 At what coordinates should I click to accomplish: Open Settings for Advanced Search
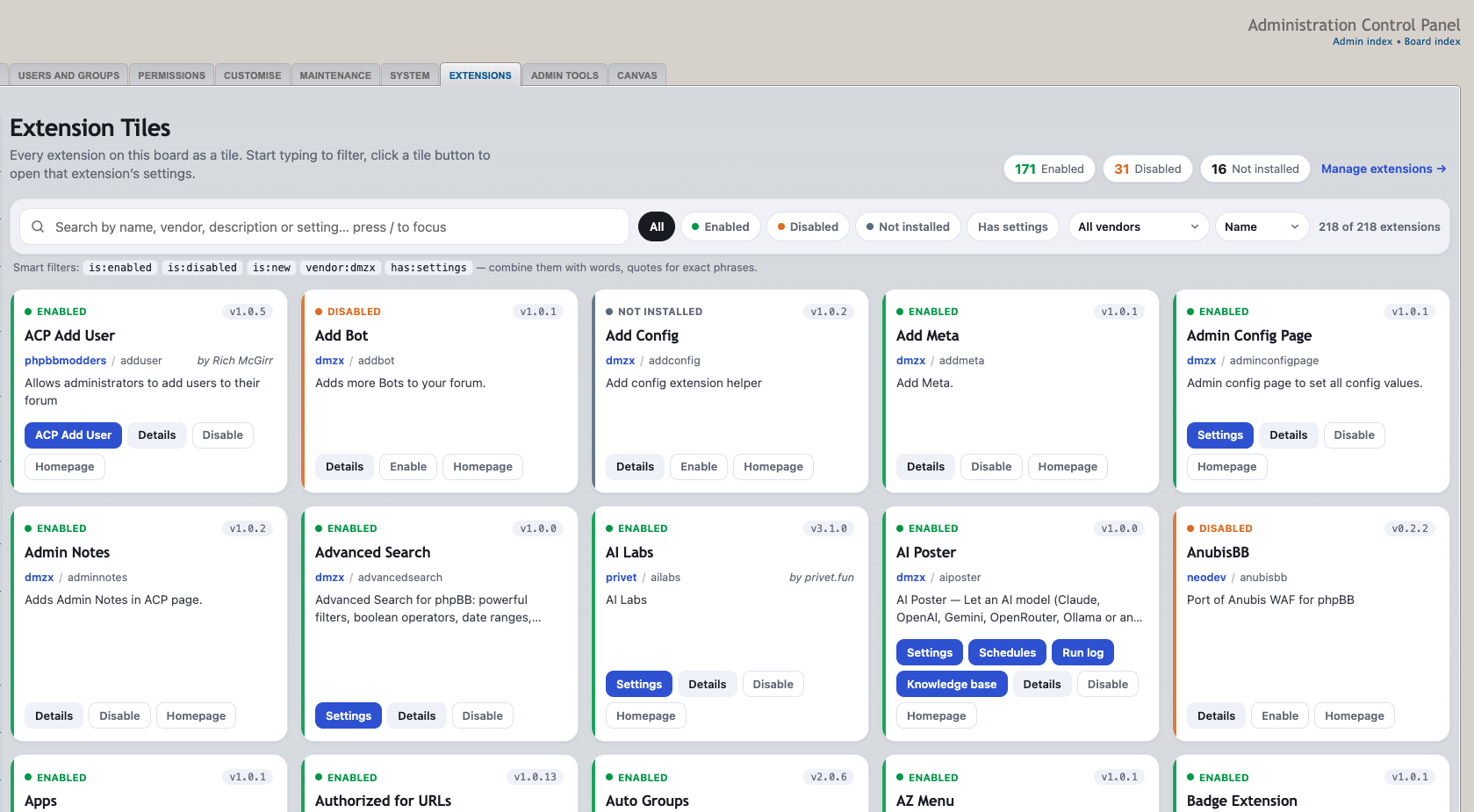click(x=349, y=716)
